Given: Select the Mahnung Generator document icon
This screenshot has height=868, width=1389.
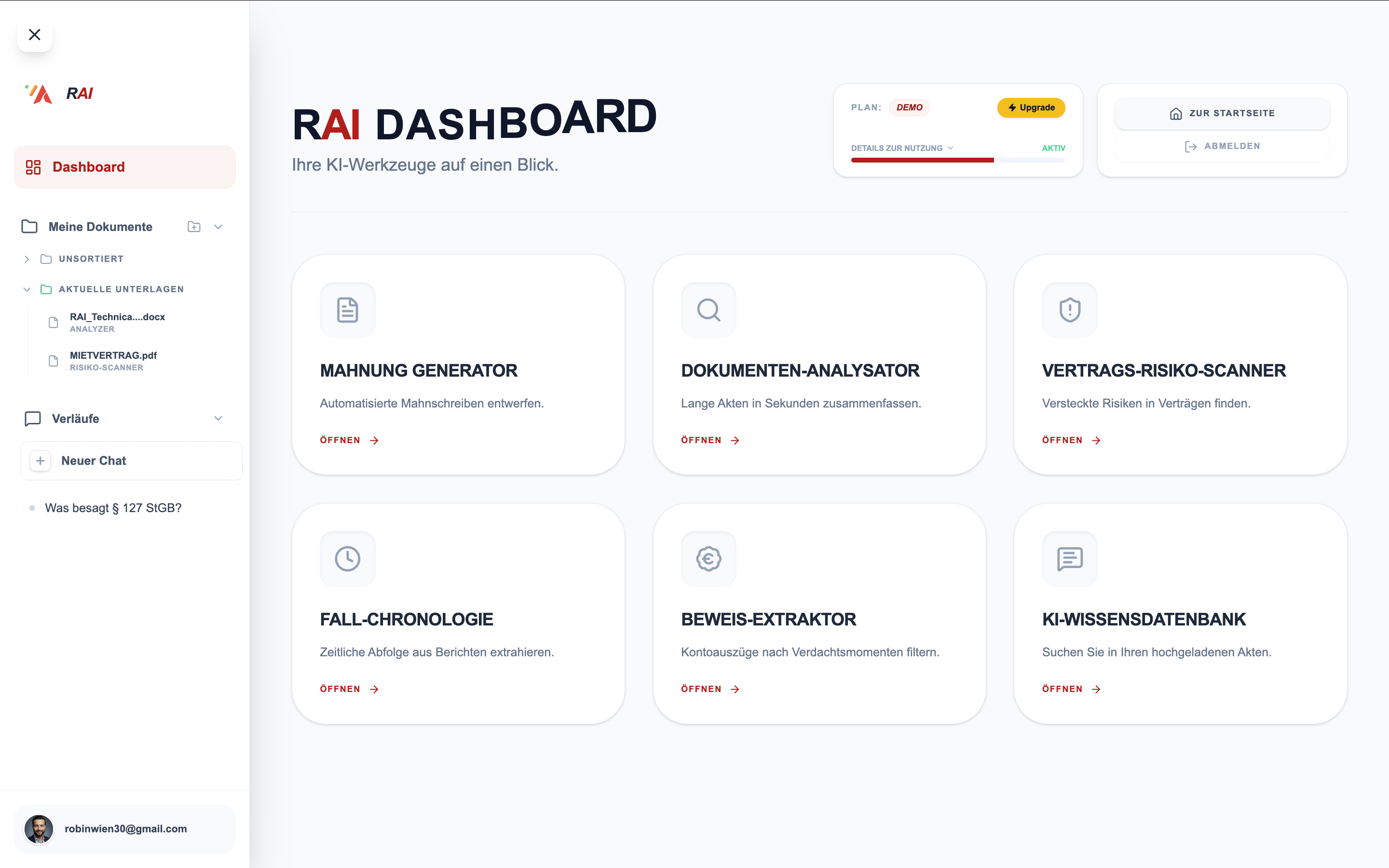Looking at the screenshot, I should tap(347, 310).
